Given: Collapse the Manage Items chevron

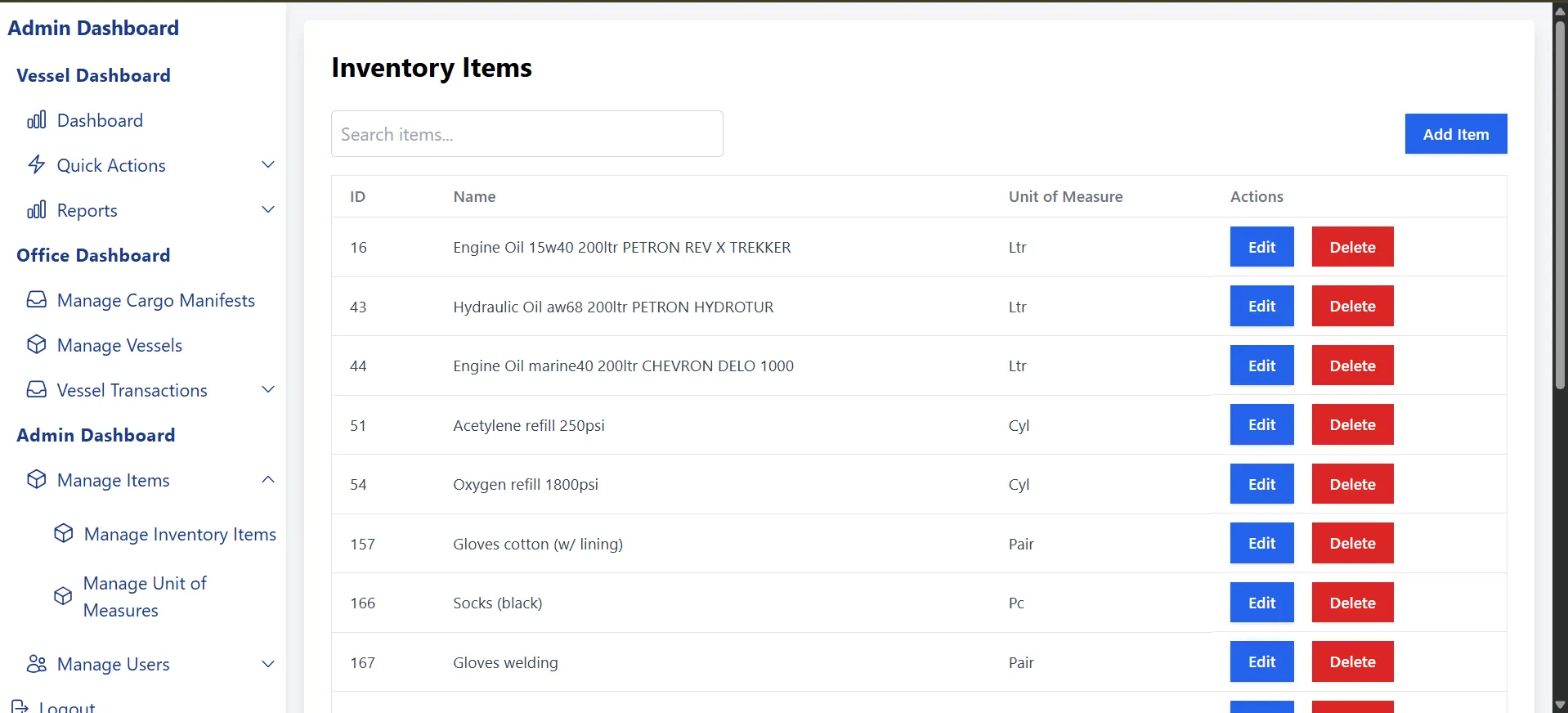Looking at the screenshot, I should (268, 480).
